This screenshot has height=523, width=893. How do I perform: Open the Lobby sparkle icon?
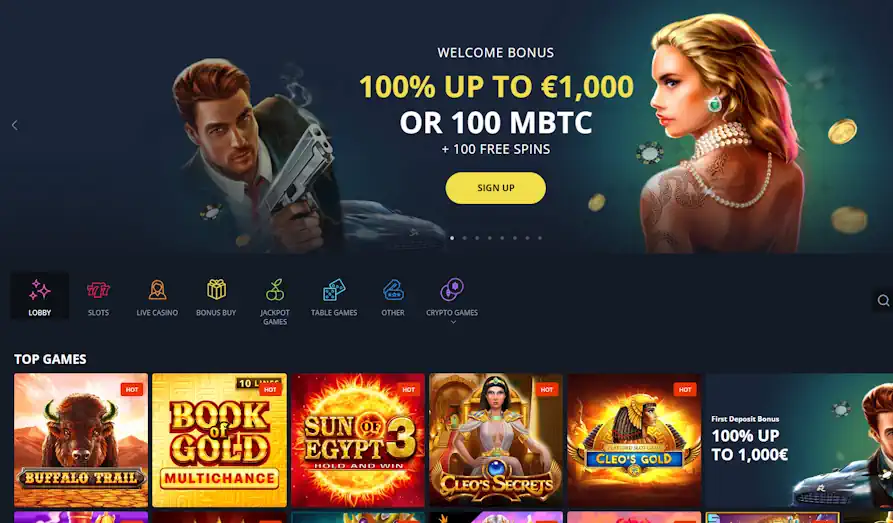40,290
